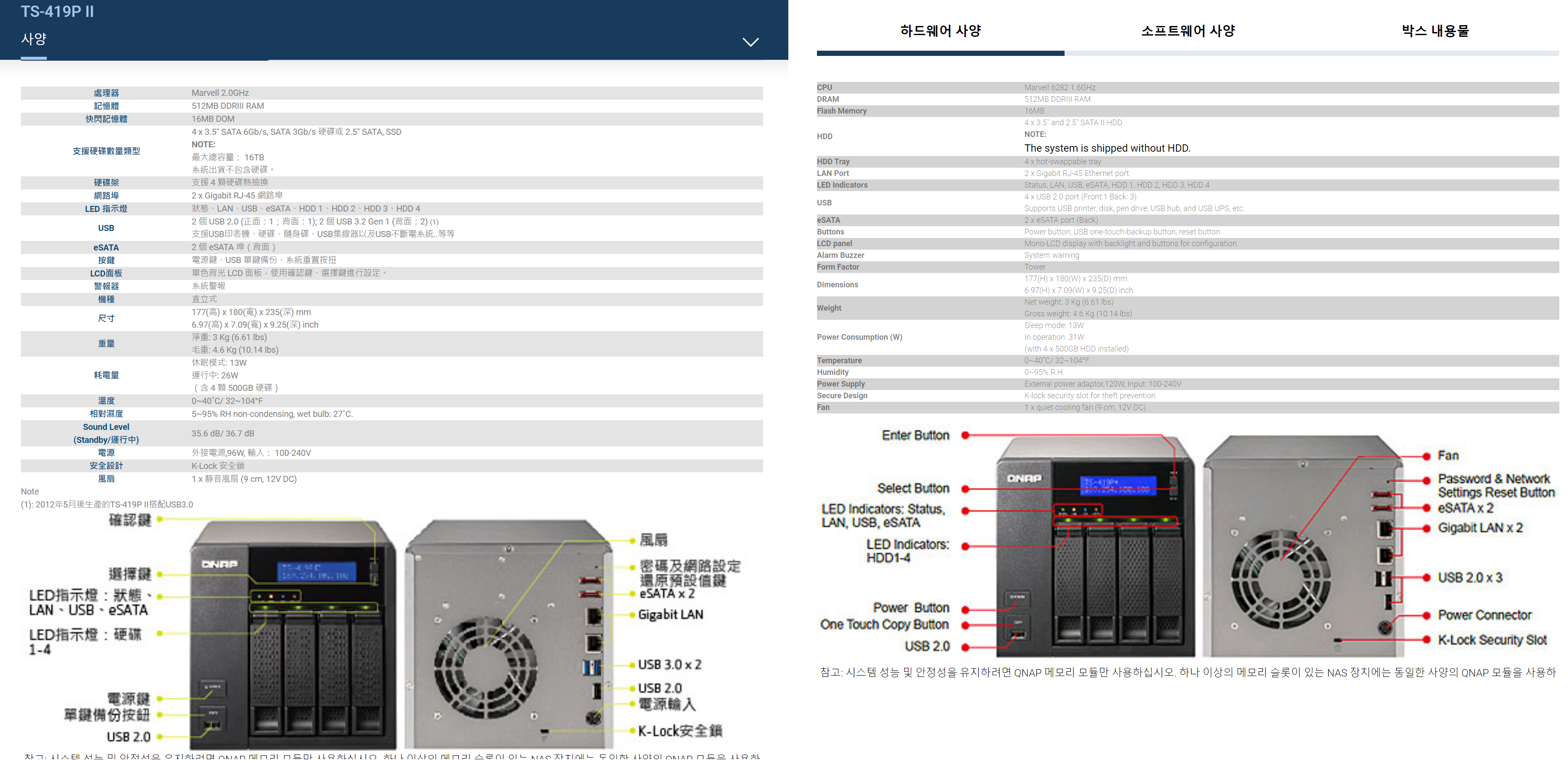Click the 사양 tab under TS-419P II
1568x761 pixels.
click(33, 39)
